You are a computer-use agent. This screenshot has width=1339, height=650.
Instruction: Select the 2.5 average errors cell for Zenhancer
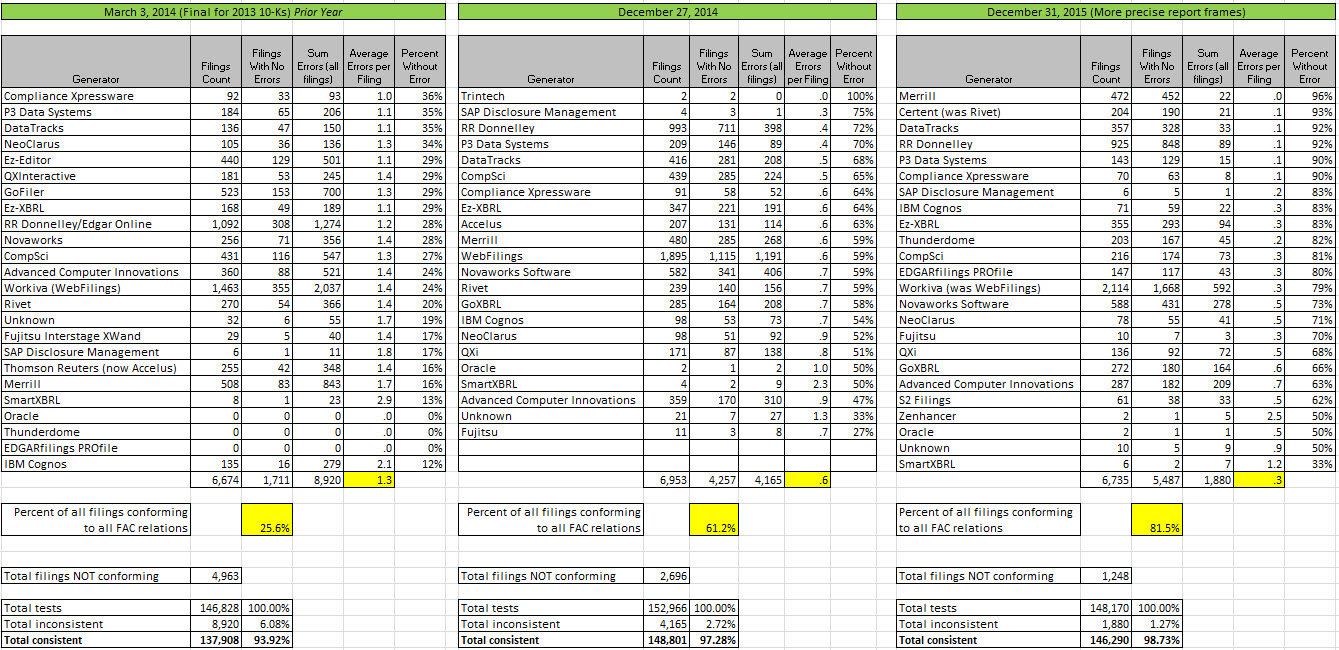(1259, 416)
